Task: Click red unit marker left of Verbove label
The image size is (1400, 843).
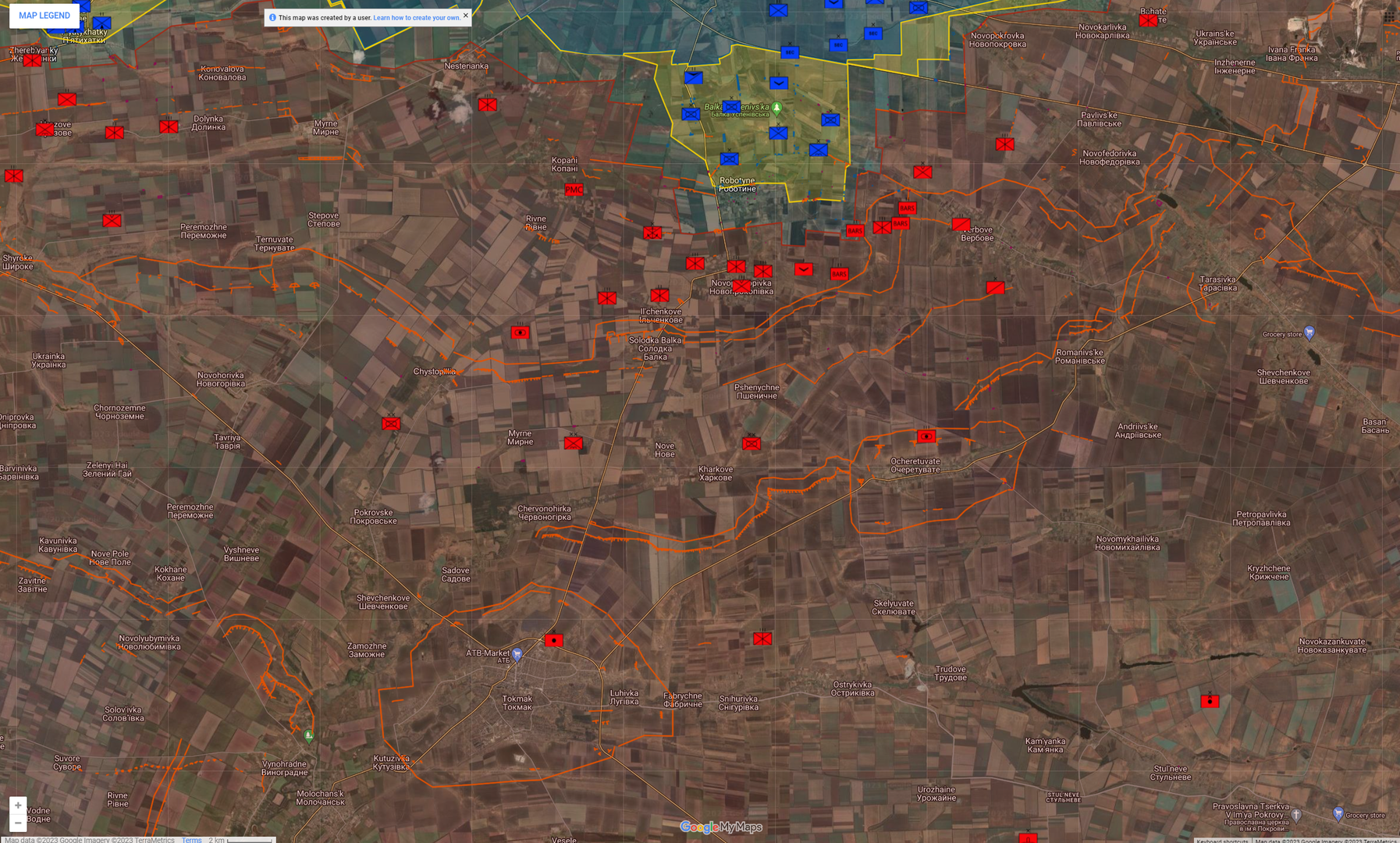Action: click(x=961, y=225)
